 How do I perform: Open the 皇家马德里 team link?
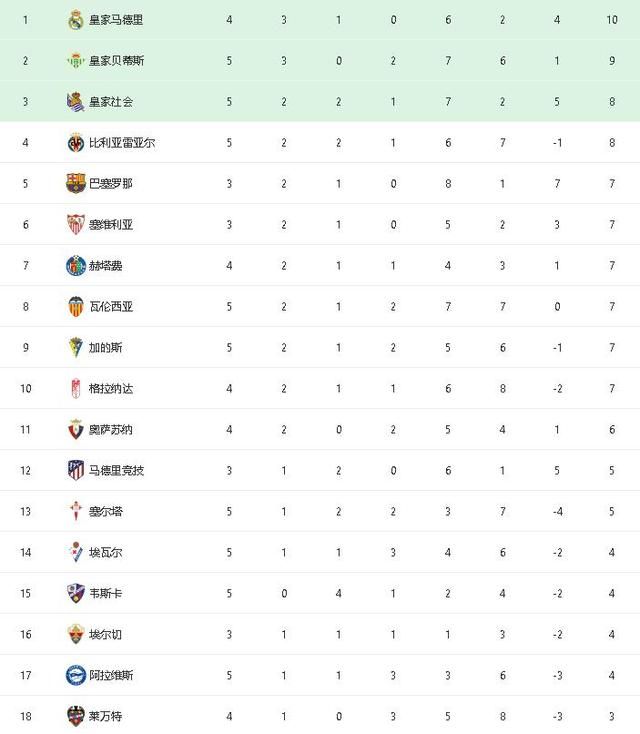[x=116, y=20]
